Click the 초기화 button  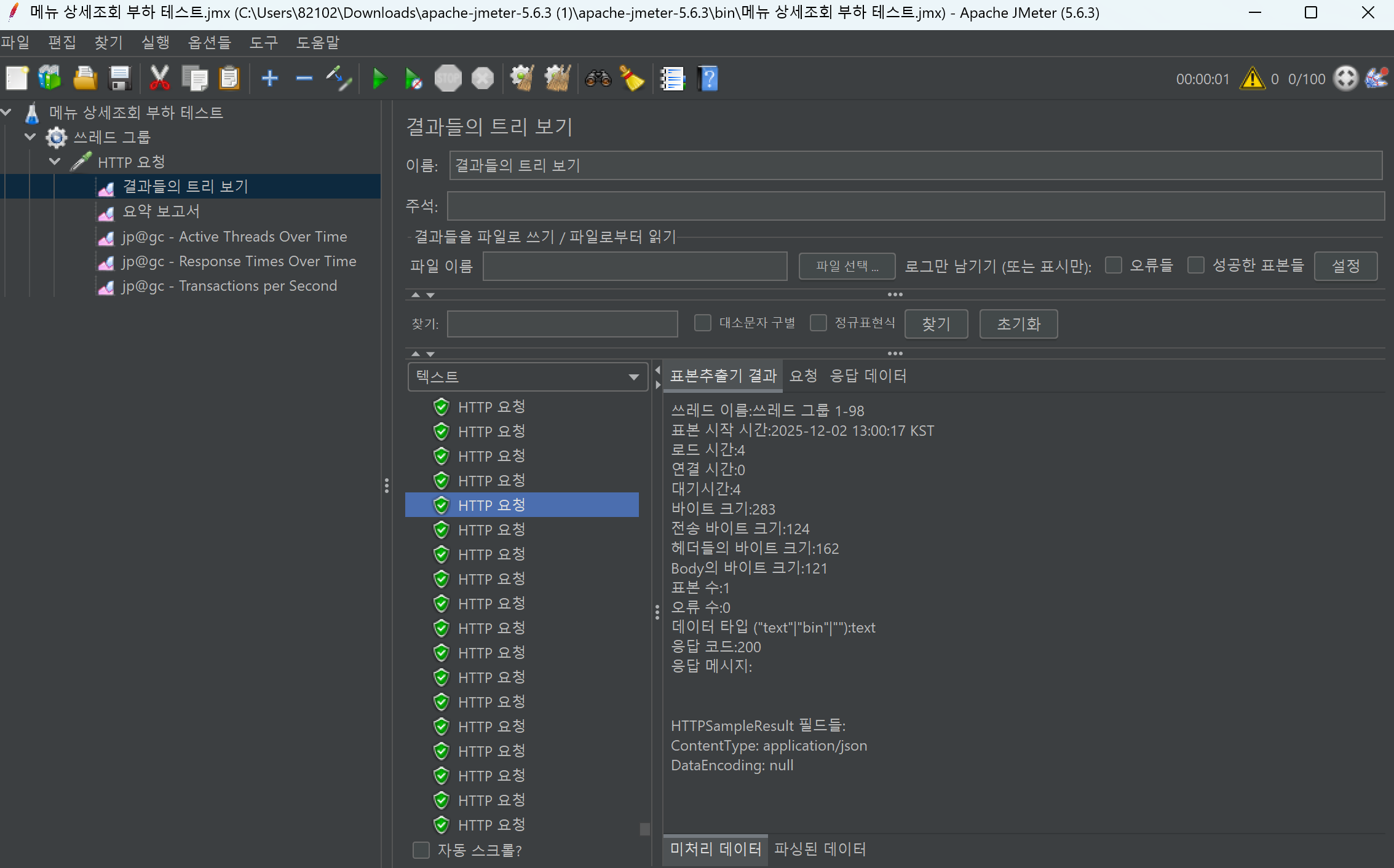1018,324
